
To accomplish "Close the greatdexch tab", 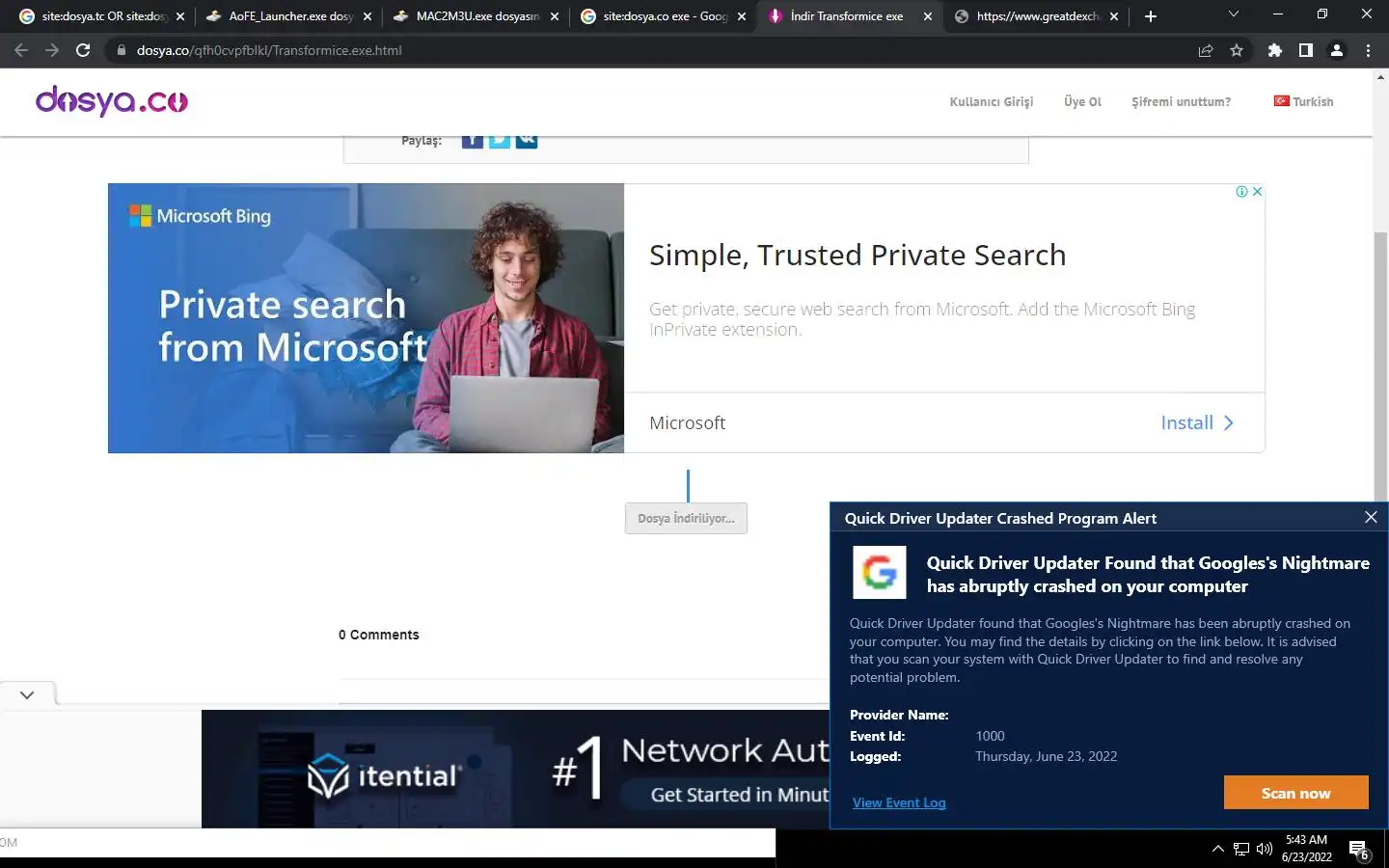I will (1114, 16).
